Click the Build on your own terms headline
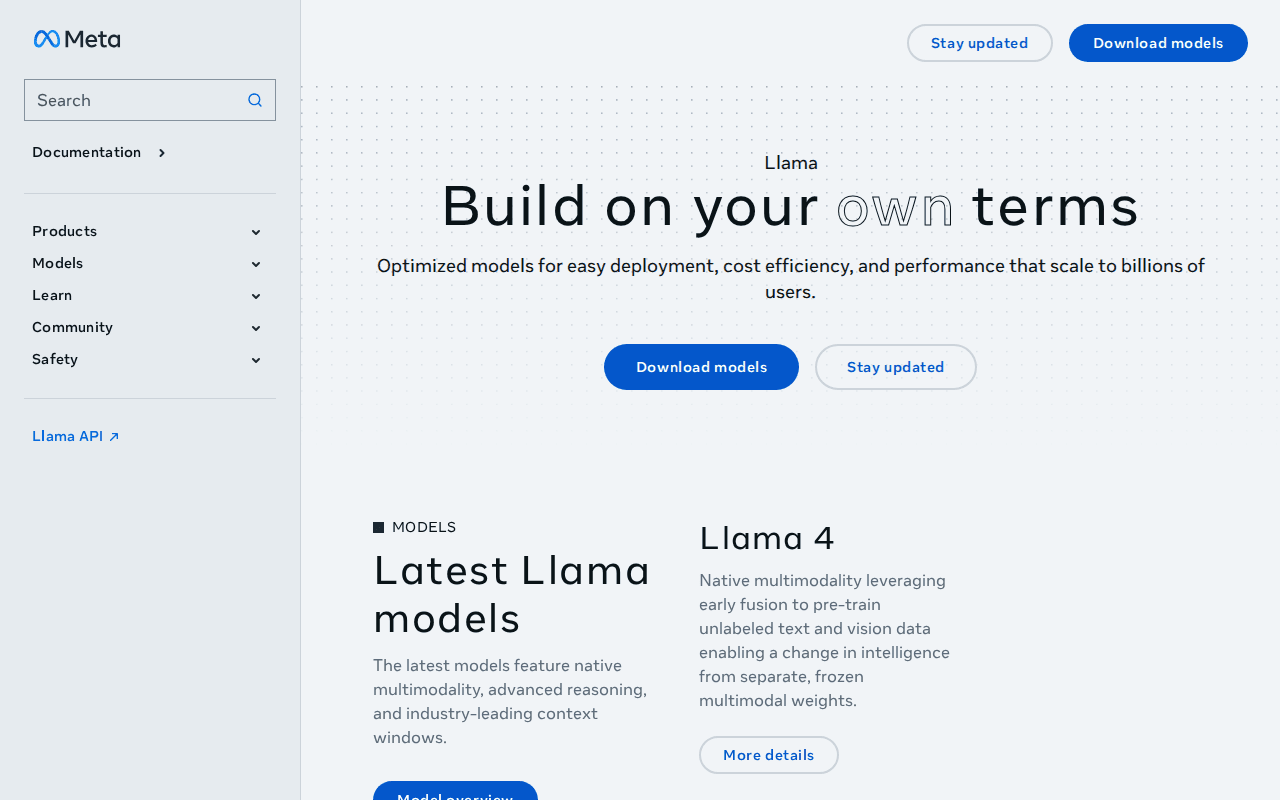 point(790,206)
